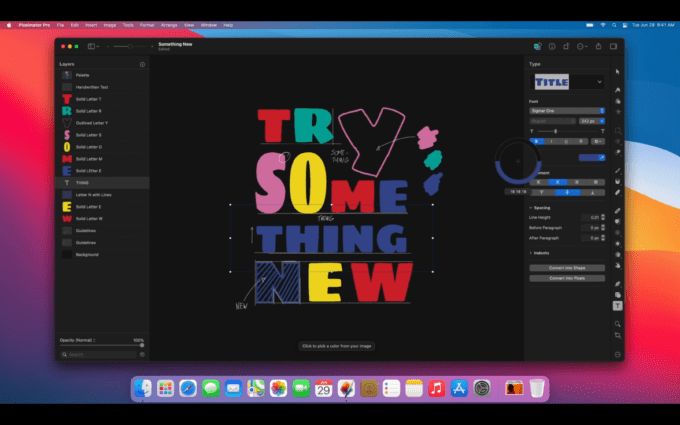Click Convert into Shape button
This screenshot has height=425, width=680.
567,268
